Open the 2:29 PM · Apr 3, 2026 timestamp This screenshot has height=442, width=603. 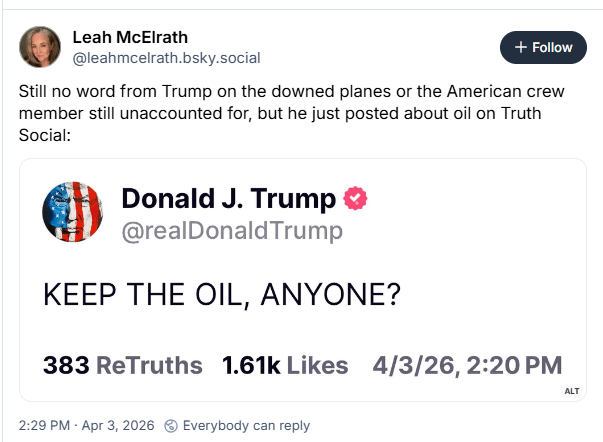pos(87,425)
